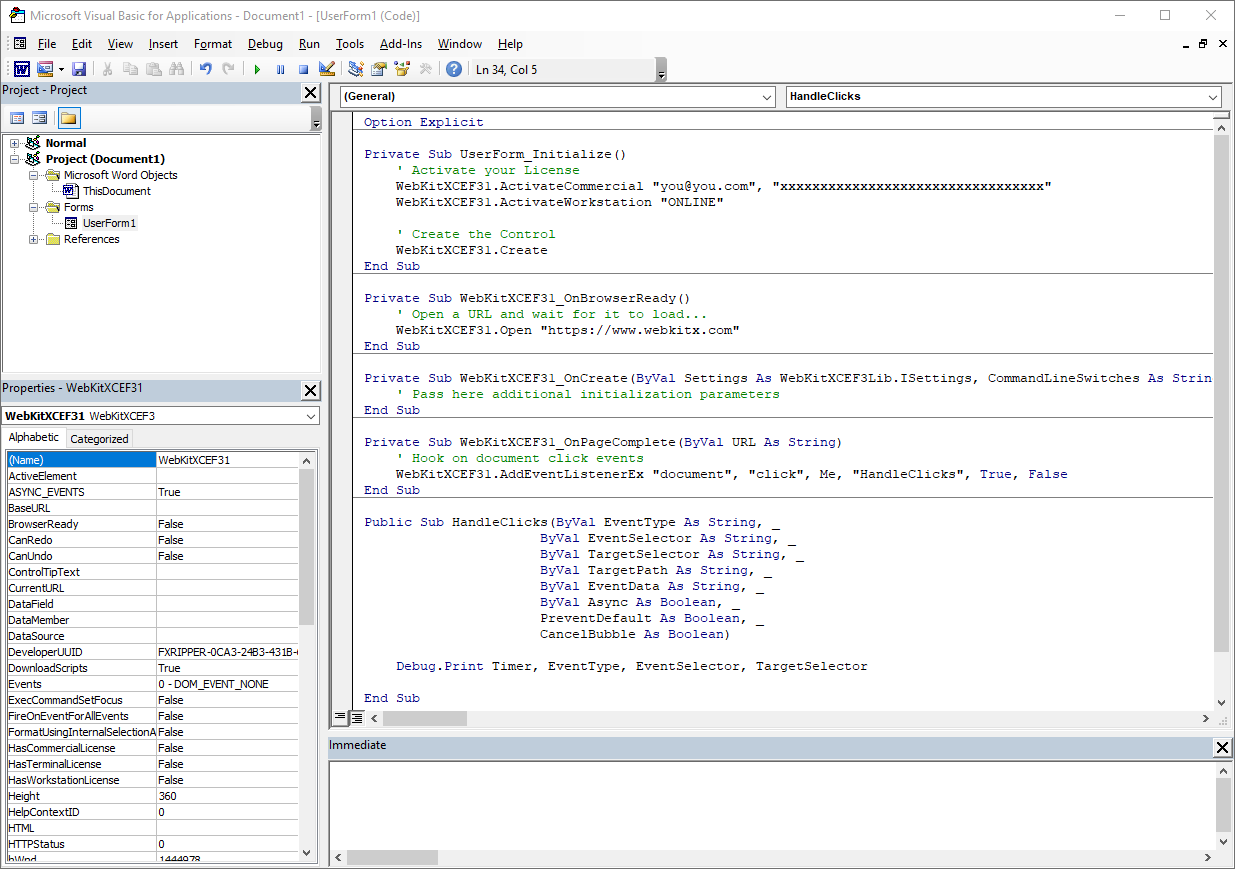Close the Immediate window

pos(1222,747)
